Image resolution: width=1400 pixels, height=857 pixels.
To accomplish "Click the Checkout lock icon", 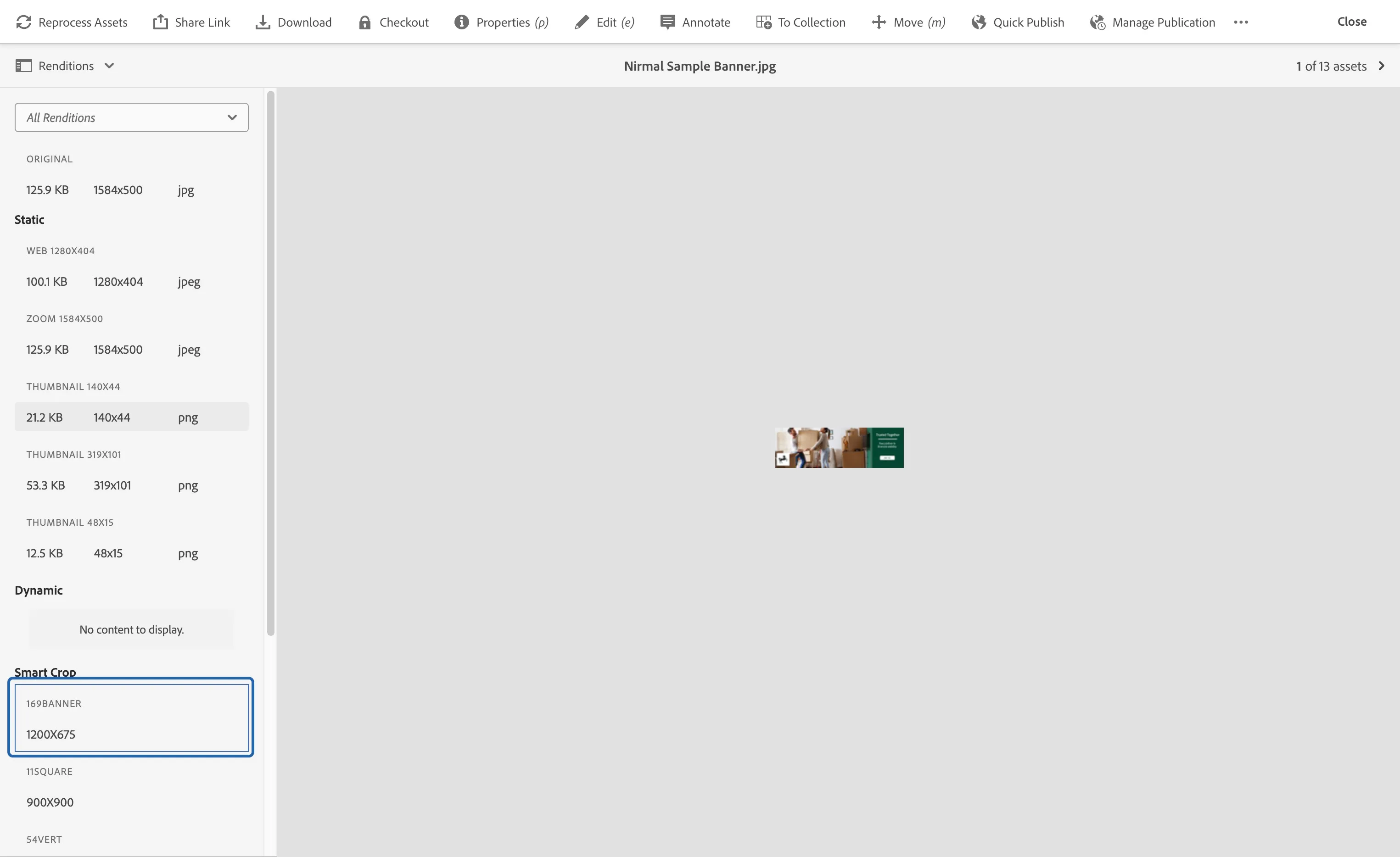I will [x=365, y=22].
